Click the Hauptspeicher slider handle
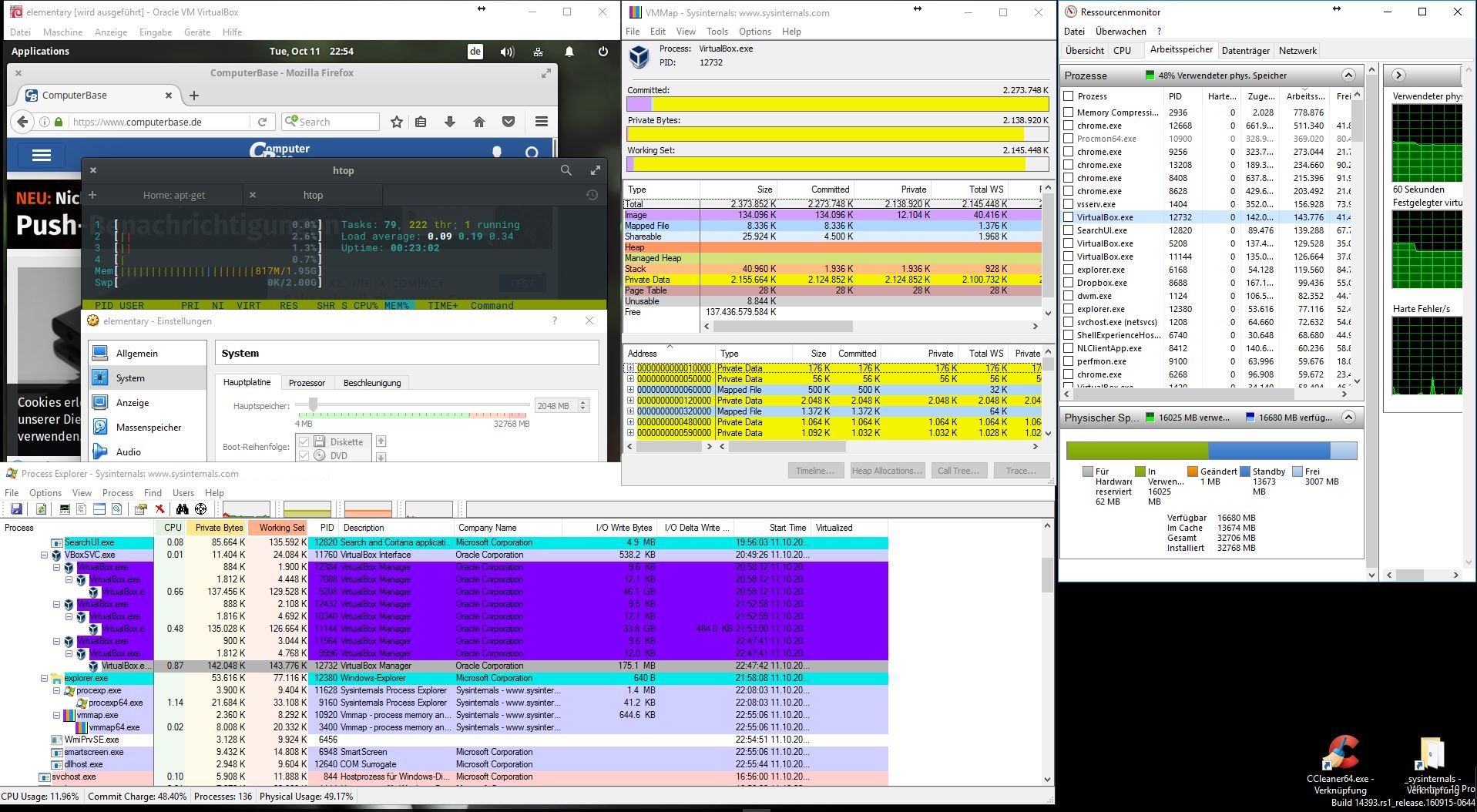The width and height of the screenshot is (1477, 812). pos(313,404)
